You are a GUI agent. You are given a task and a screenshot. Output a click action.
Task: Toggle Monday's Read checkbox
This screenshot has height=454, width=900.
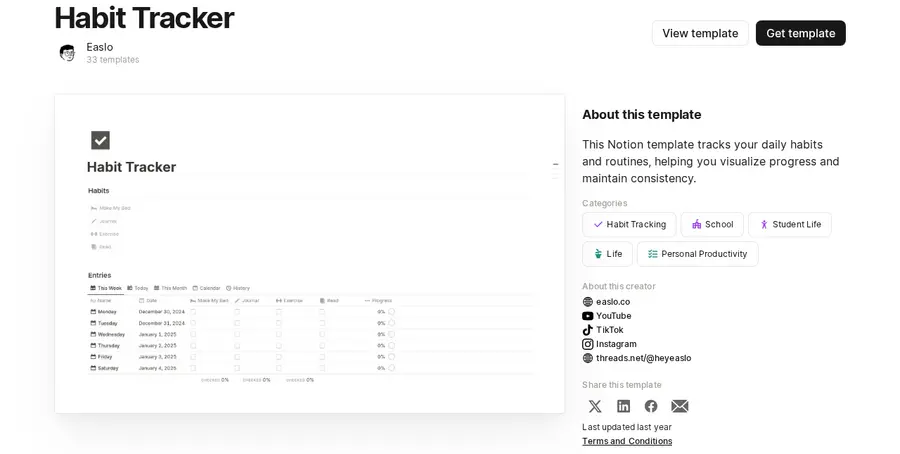[x=322, y=312]
